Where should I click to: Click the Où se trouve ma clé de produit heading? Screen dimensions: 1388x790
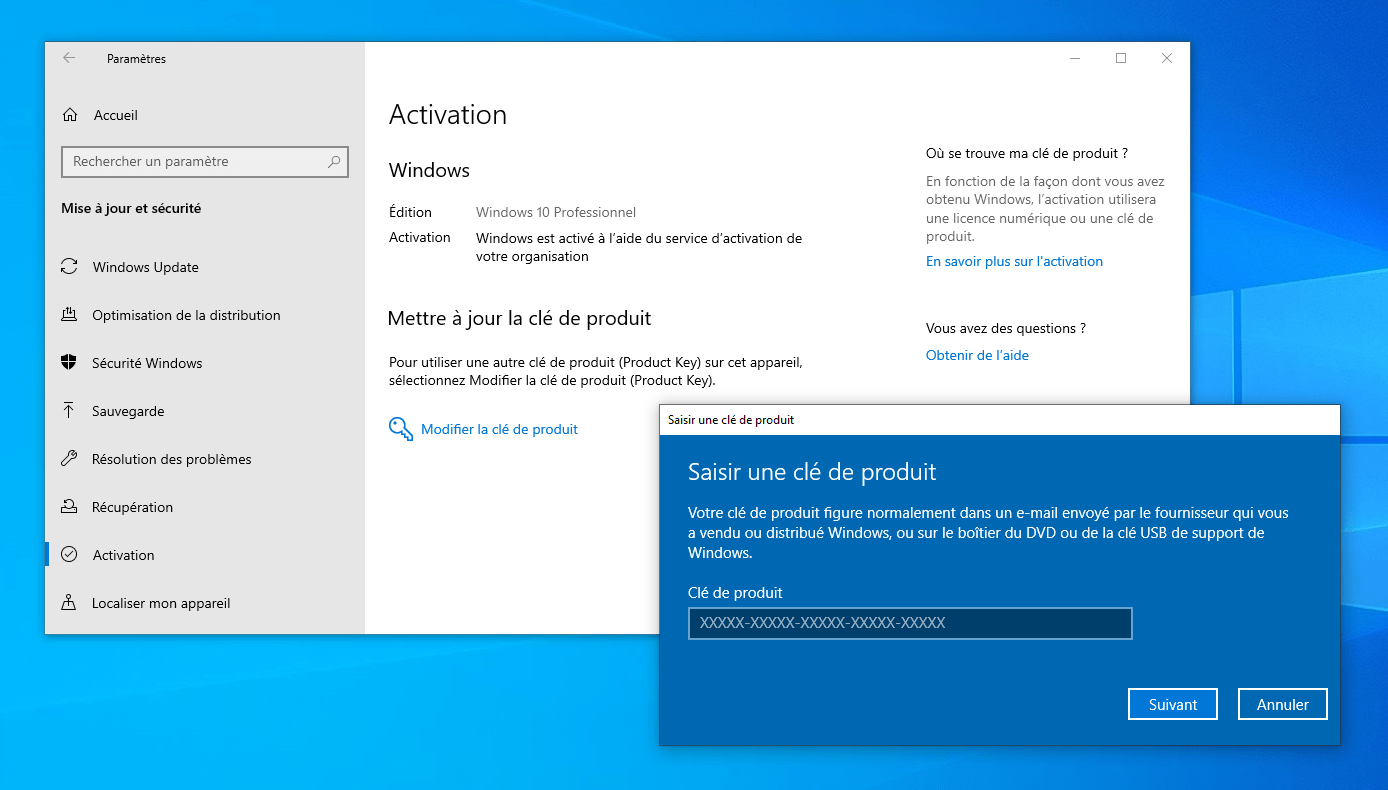(1027, 153)
